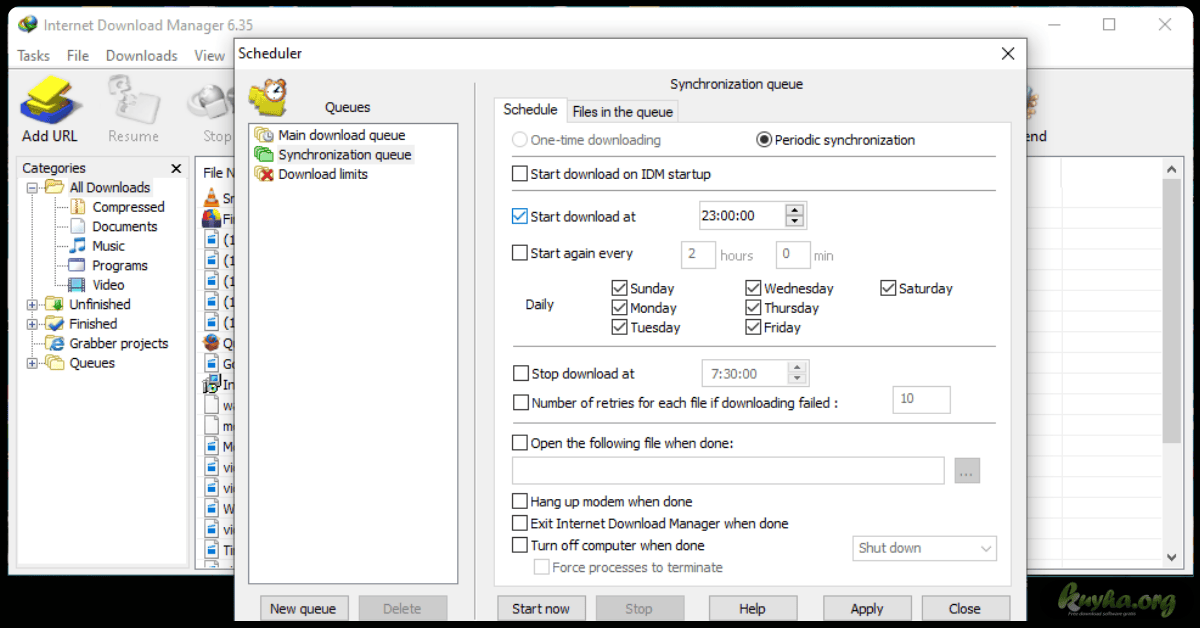Viewport: 1200px width, 628px height.
Task: Click the Start now button
Action: (541, 608)
